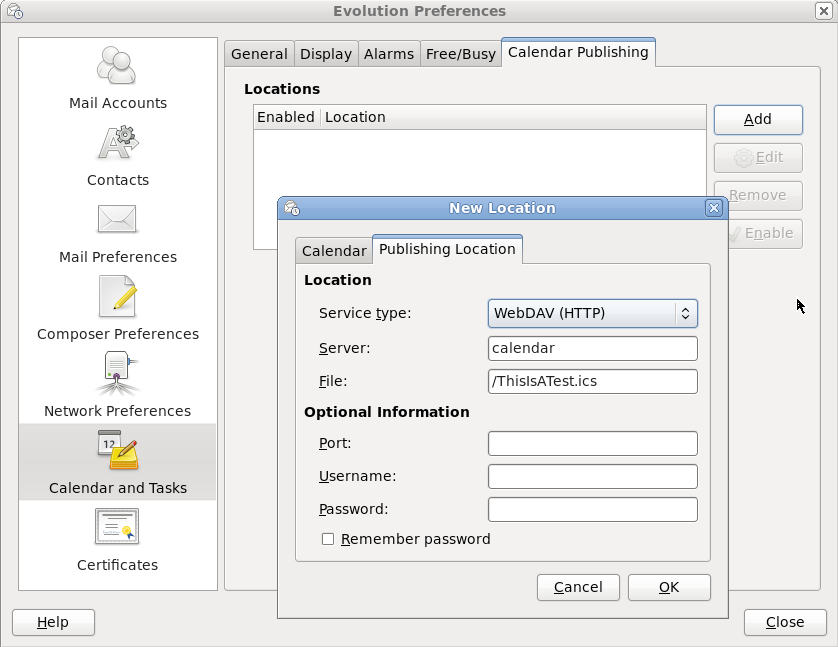
Task: Select Composer Preferences pencil icon
Action: pos(118,296)
